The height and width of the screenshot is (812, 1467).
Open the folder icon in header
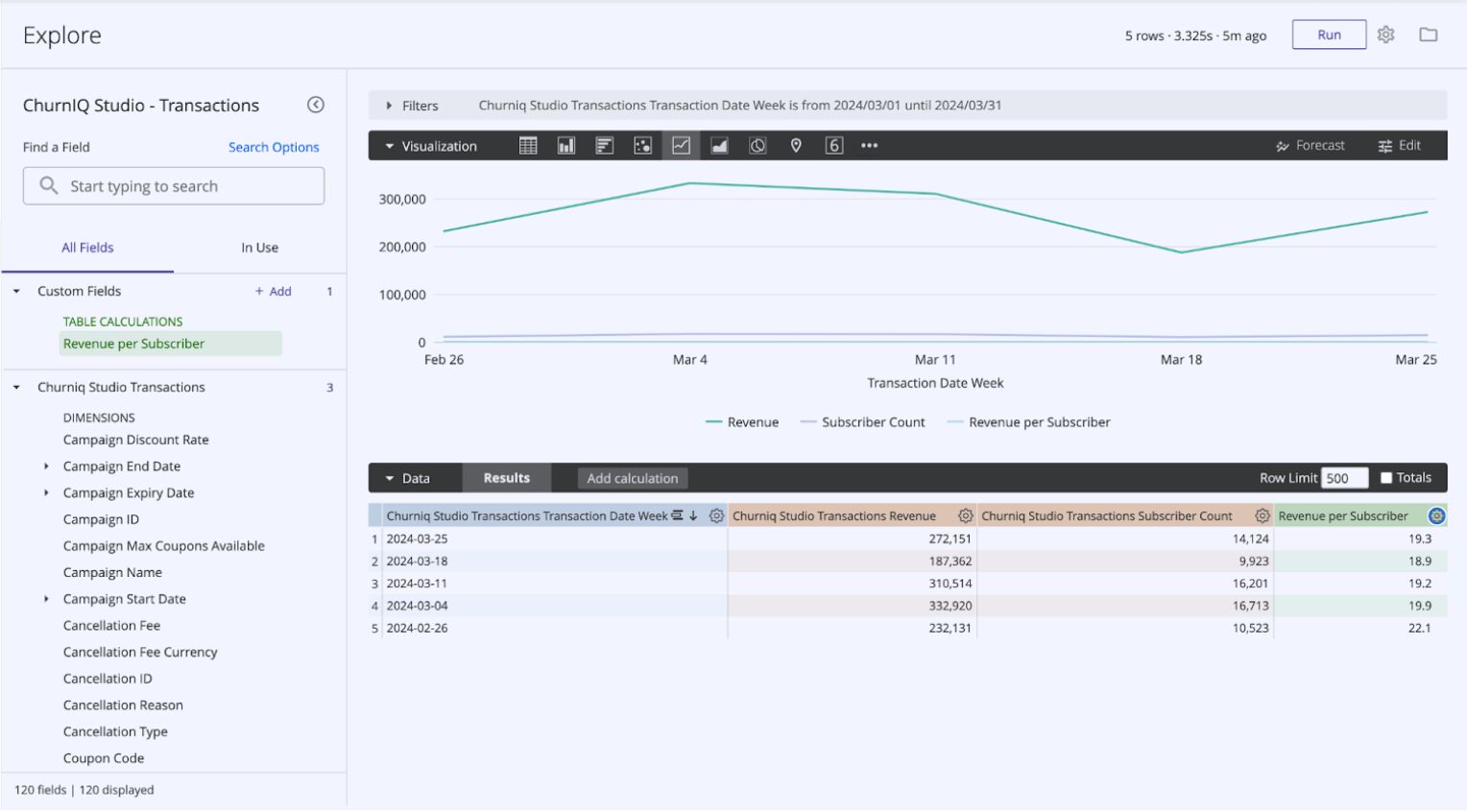click(1429, 35)
